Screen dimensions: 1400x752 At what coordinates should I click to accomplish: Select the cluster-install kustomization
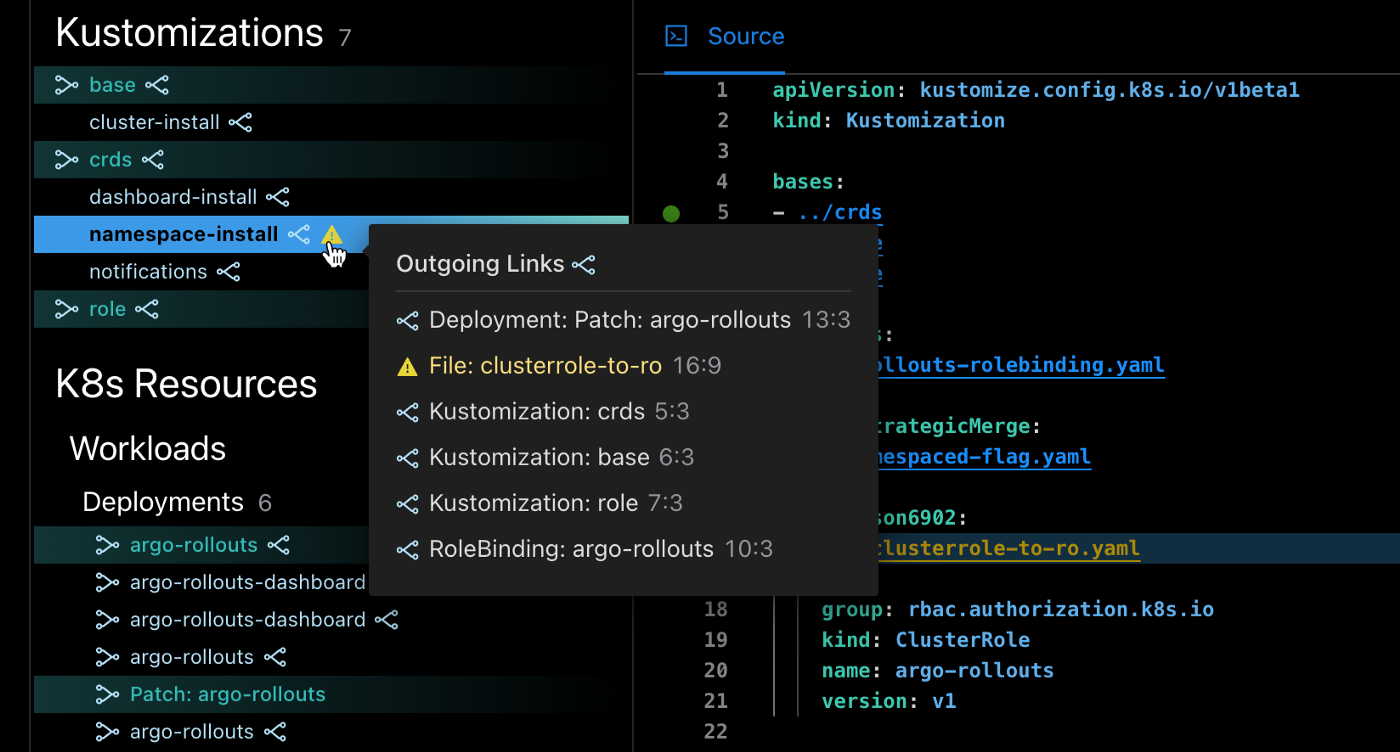point(154,123)
